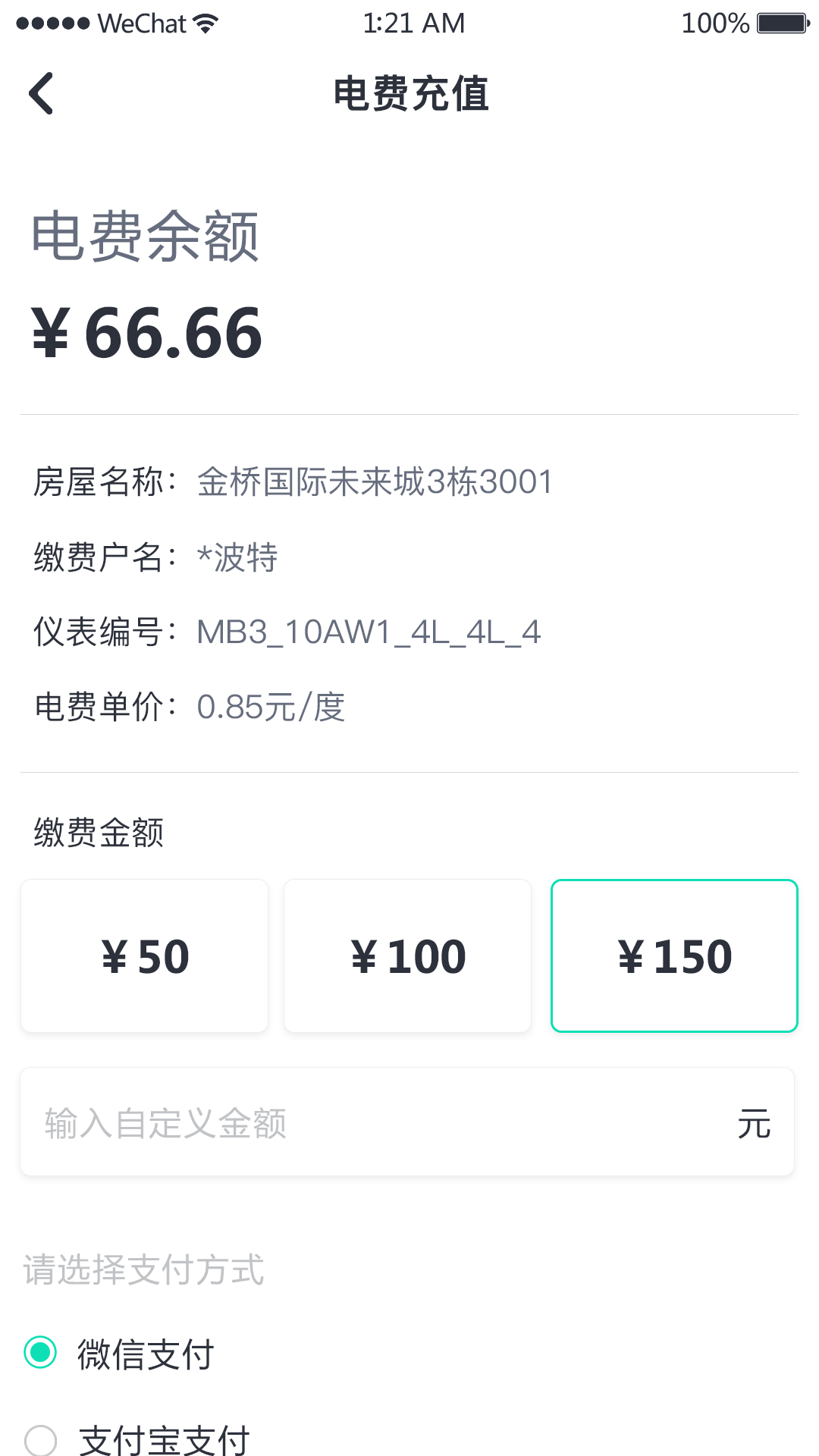Select the ¥150 recharge option

point(674,955)
